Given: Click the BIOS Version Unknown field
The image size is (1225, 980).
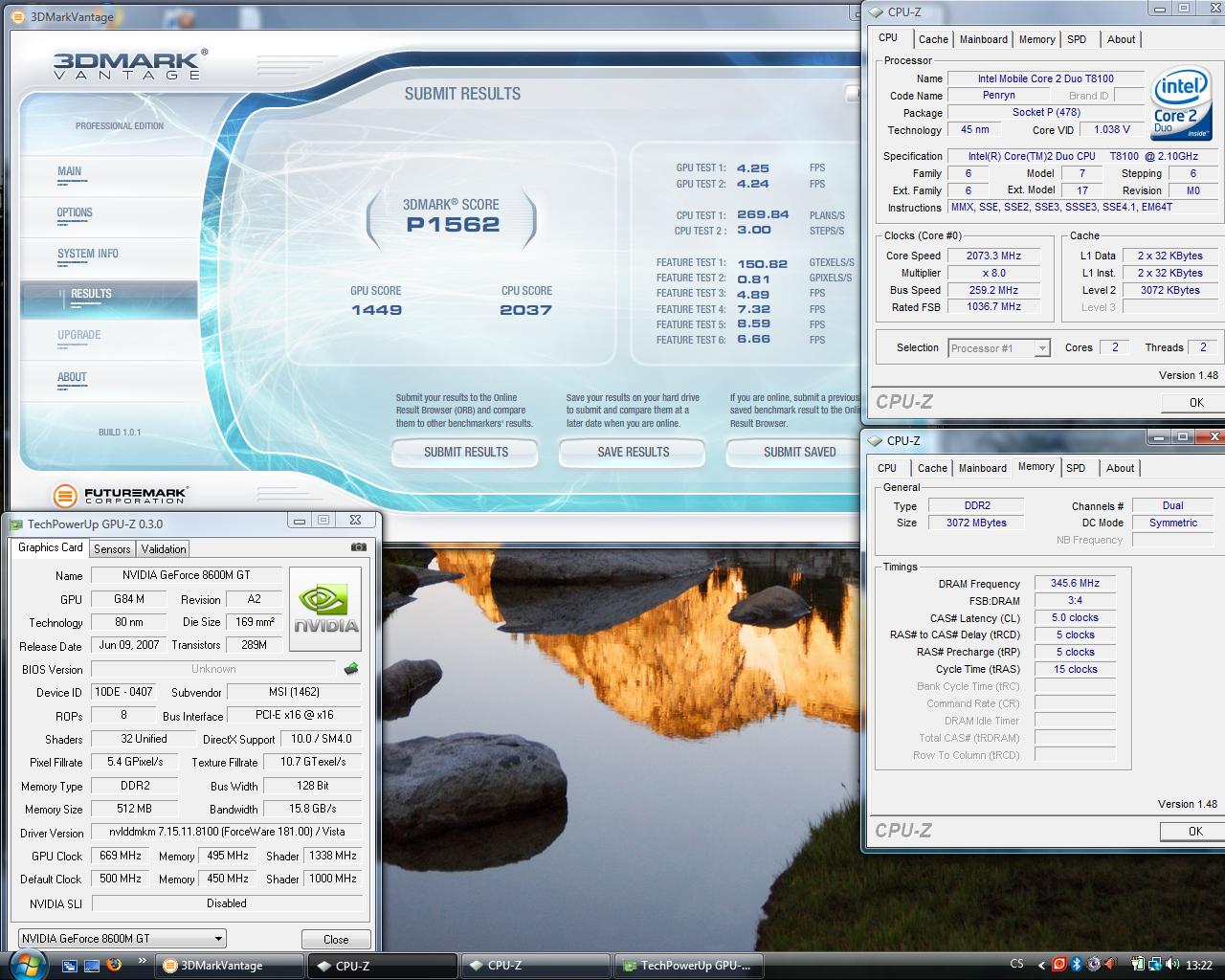Looking at the screenshot, I should (213, 669).
